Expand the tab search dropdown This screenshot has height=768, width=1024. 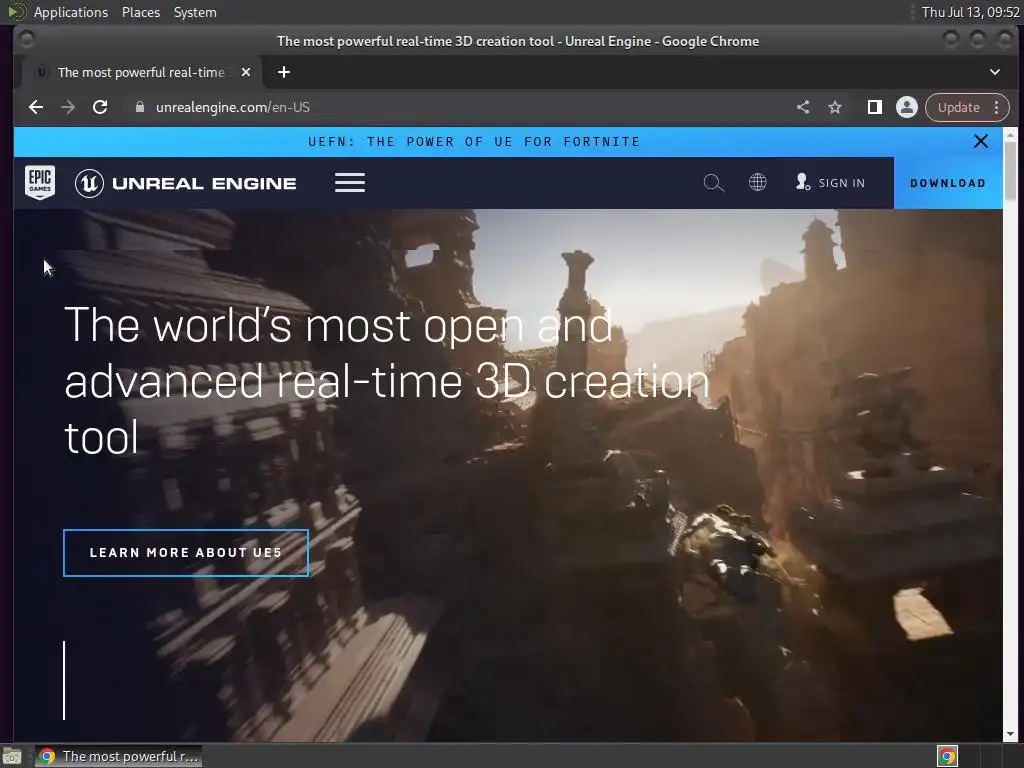pos(995,72)
